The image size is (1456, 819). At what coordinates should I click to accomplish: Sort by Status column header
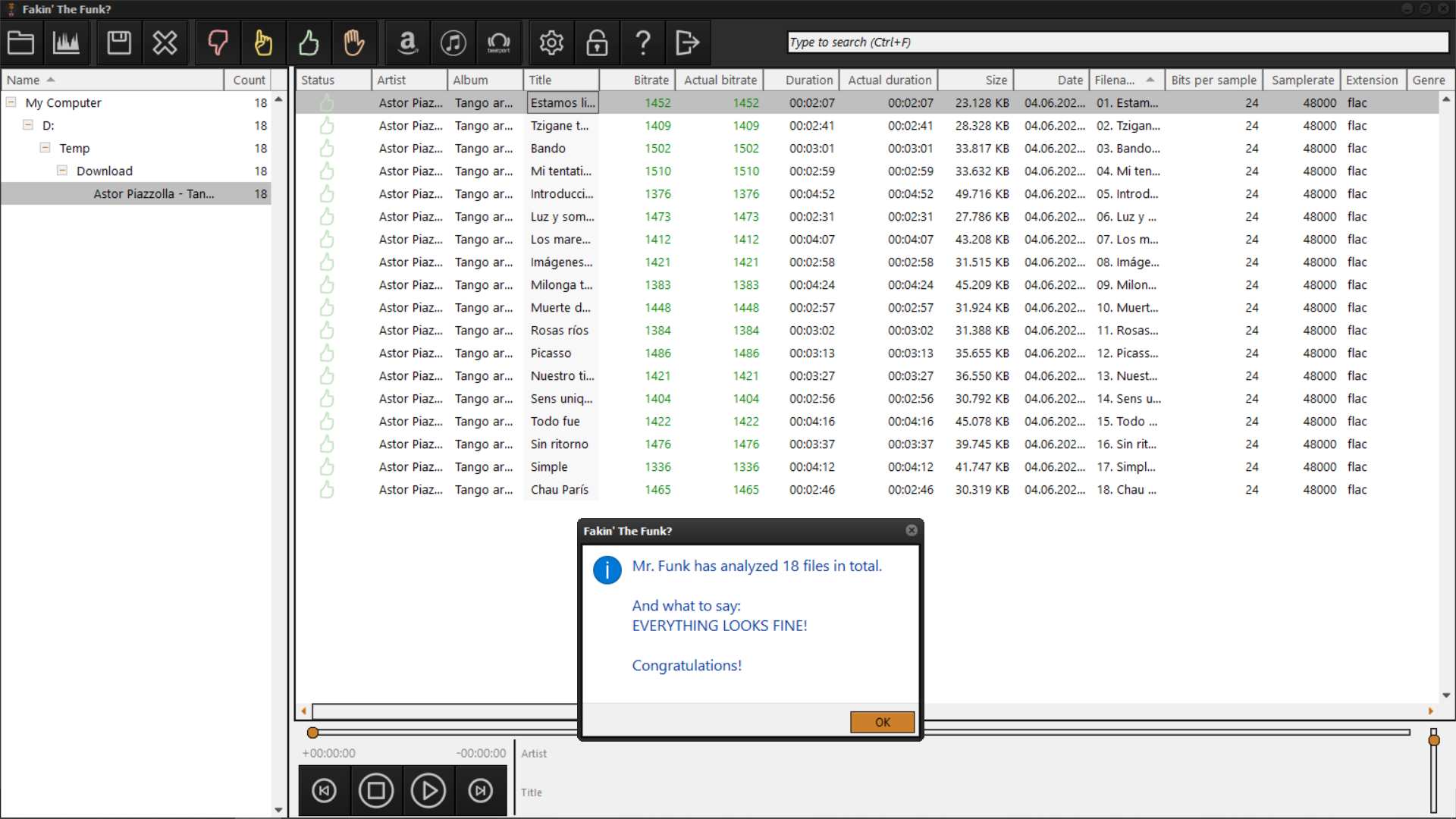(332, 80)
